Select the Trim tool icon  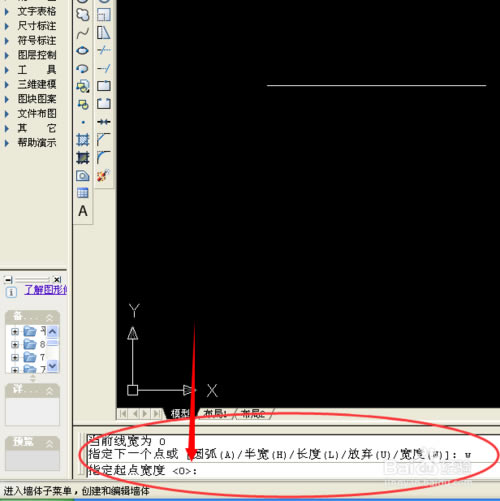104,50
